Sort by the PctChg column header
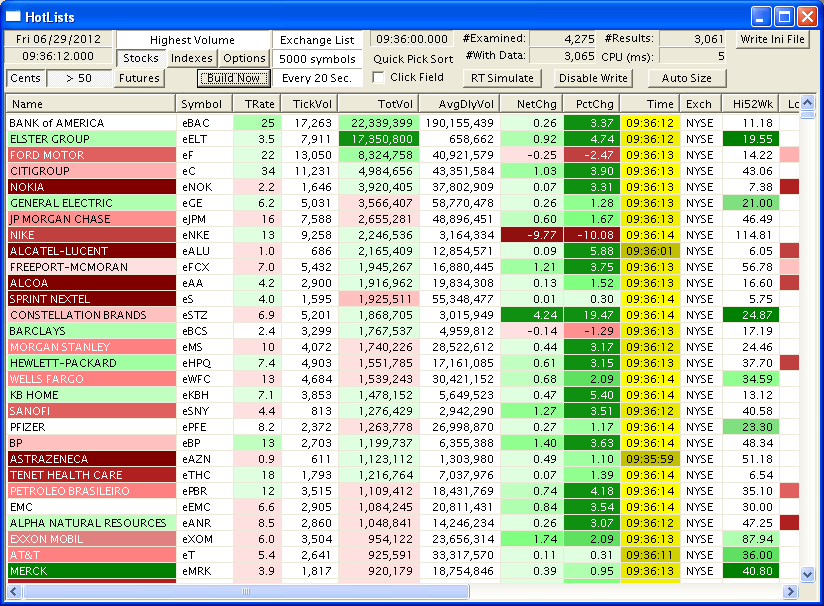Viewport: 824px width, 606px height. (589, 104)
